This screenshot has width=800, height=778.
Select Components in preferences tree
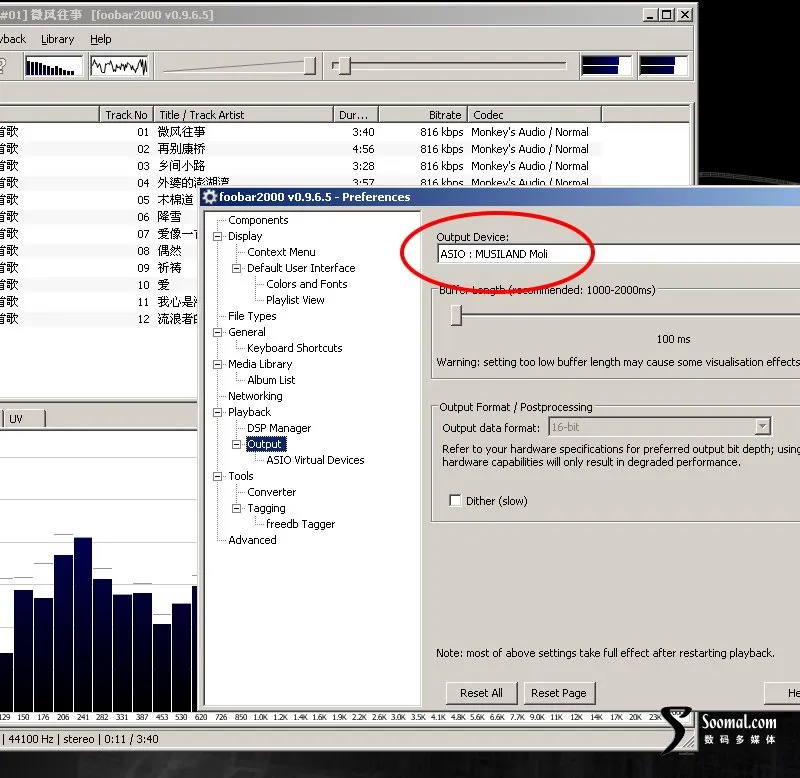258,220
